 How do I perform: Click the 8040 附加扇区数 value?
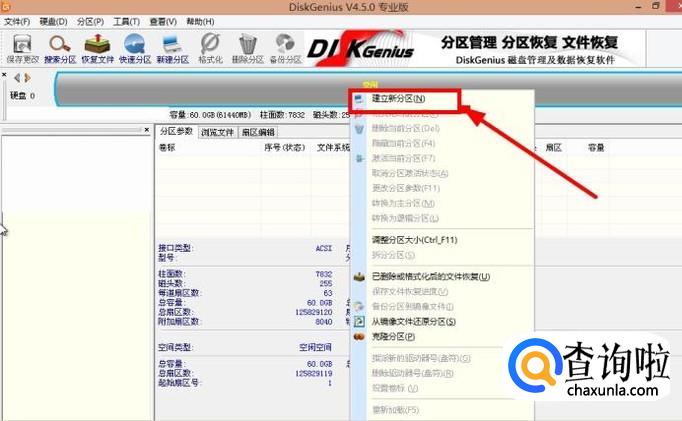(324, 322)
